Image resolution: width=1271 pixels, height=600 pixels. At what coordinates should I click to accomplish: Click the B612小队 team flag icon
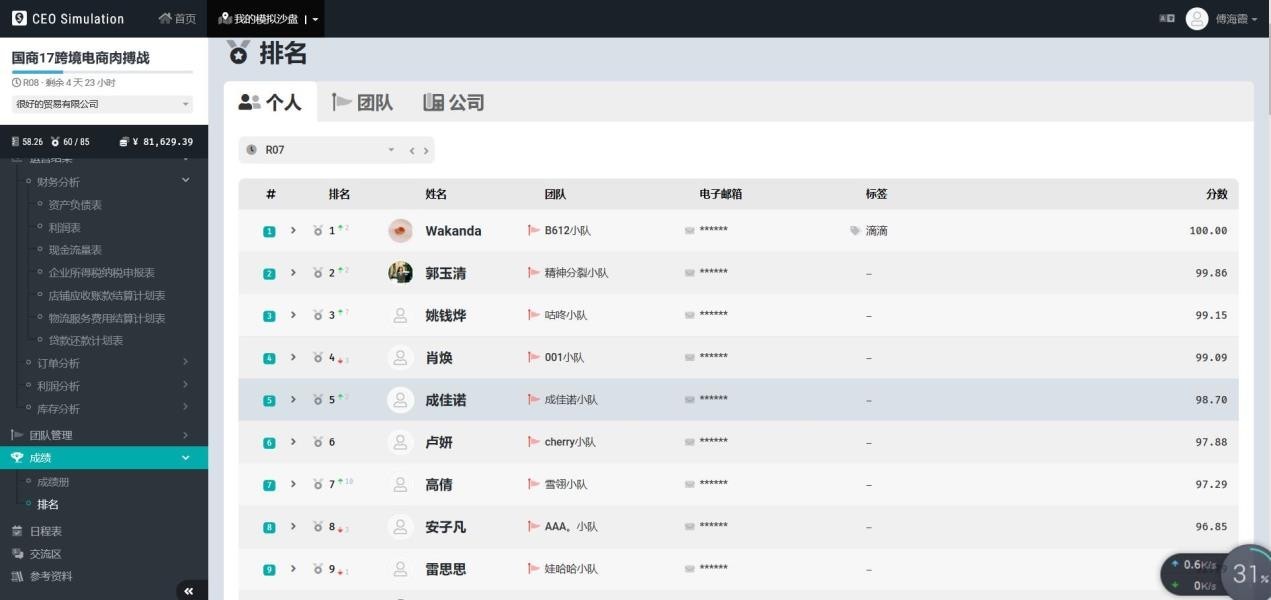pyautogui.click(x=534, y=231)
